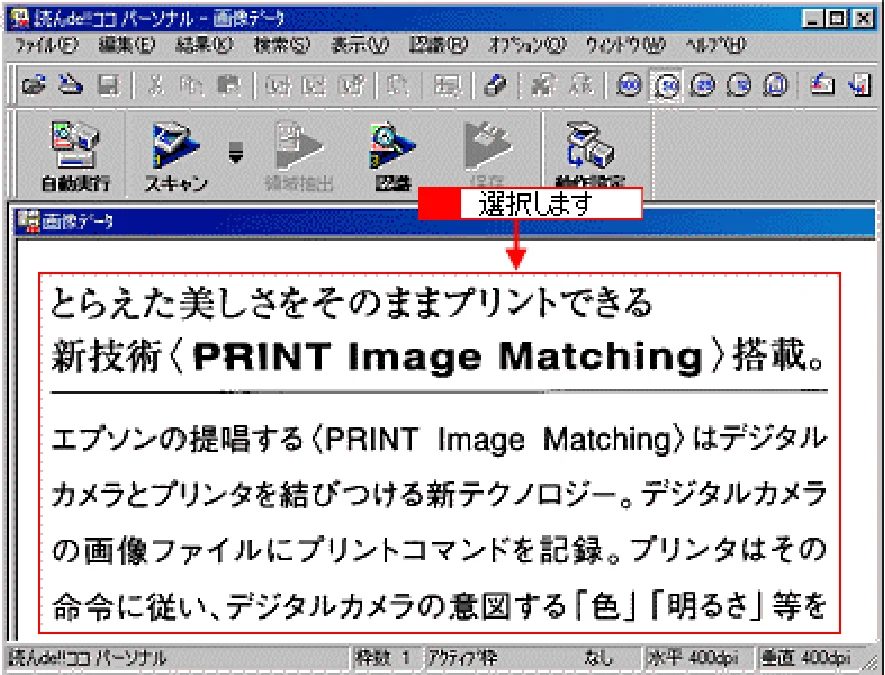Click the 自動実行 auto-run button
This screenshot has height=675, width=885.
click(75, 155)
